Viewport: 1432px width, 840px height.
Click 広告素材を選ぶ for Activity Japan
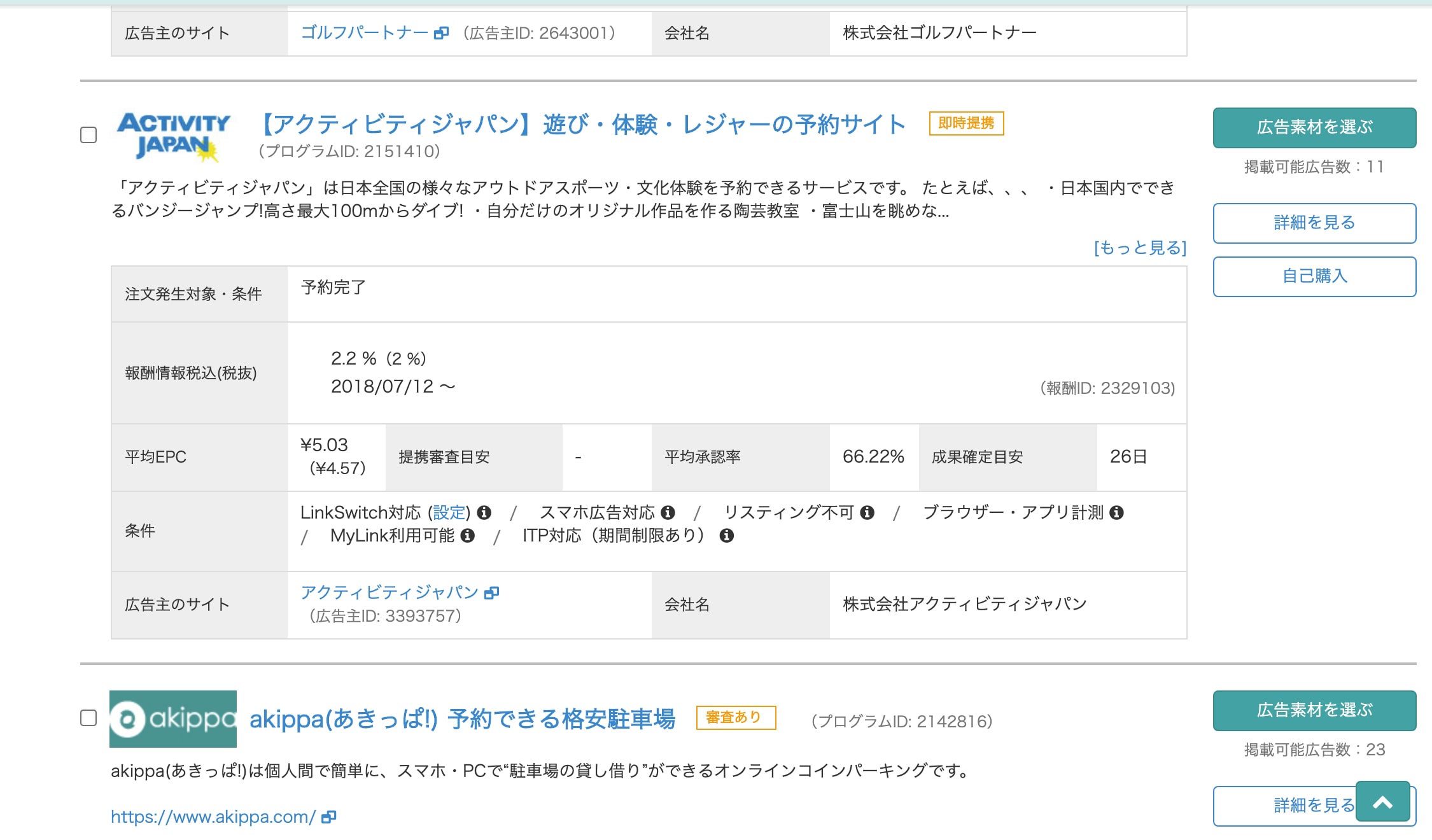(x=1314, y=127)
